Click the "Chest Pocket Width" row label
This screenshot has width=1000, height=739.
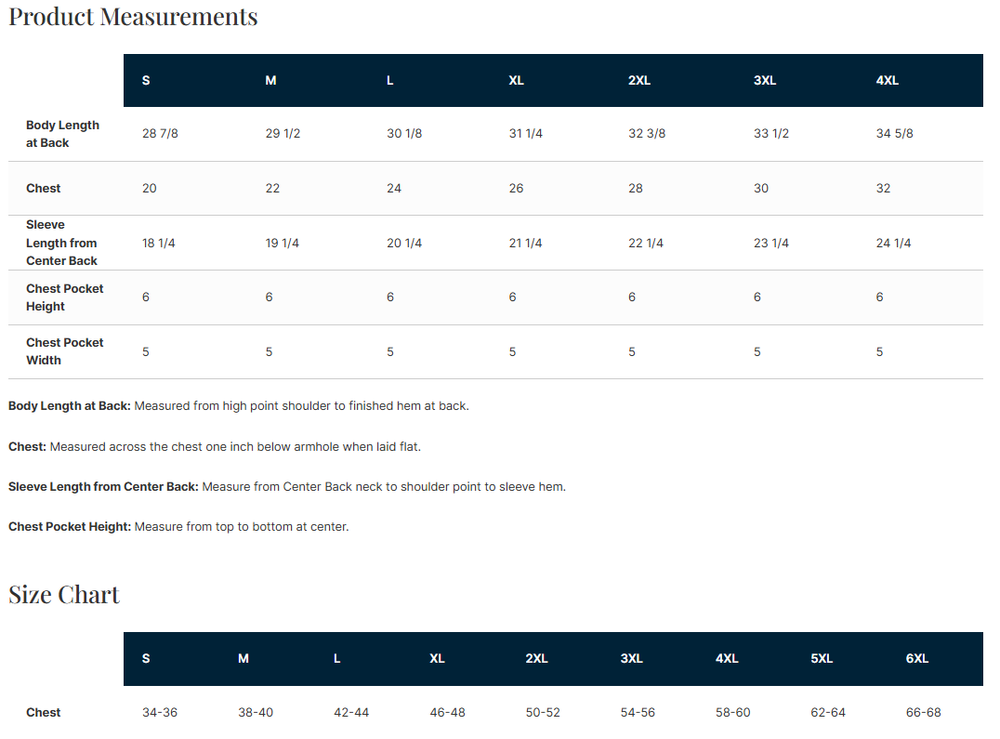point(65,351)
